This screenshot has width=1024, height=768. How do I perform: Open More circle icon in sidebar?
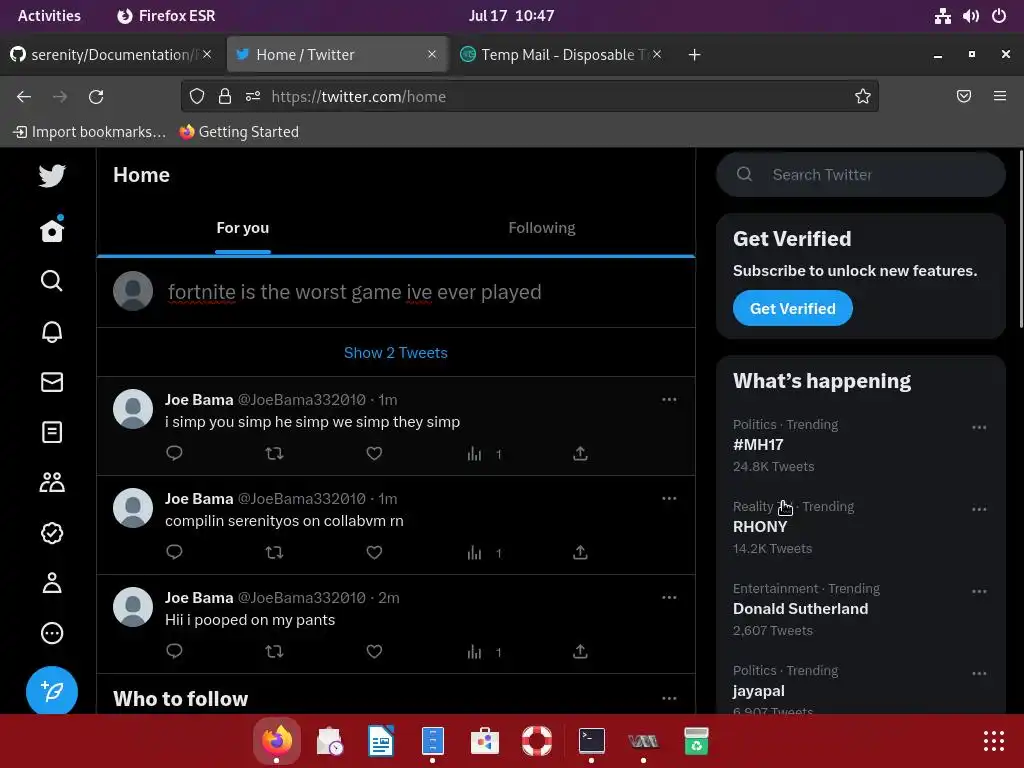pos(52,633)
